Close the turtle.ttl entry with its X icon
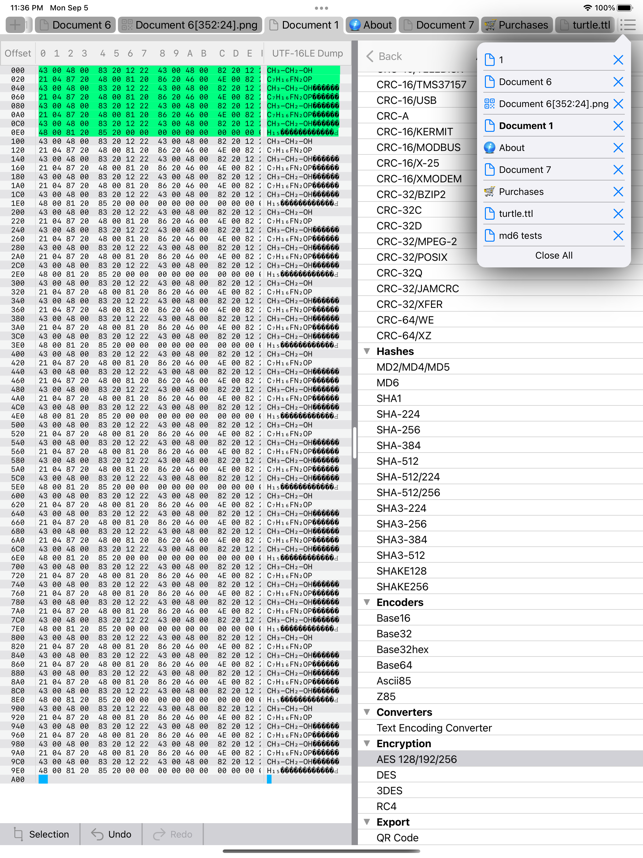 click(618, 214)
